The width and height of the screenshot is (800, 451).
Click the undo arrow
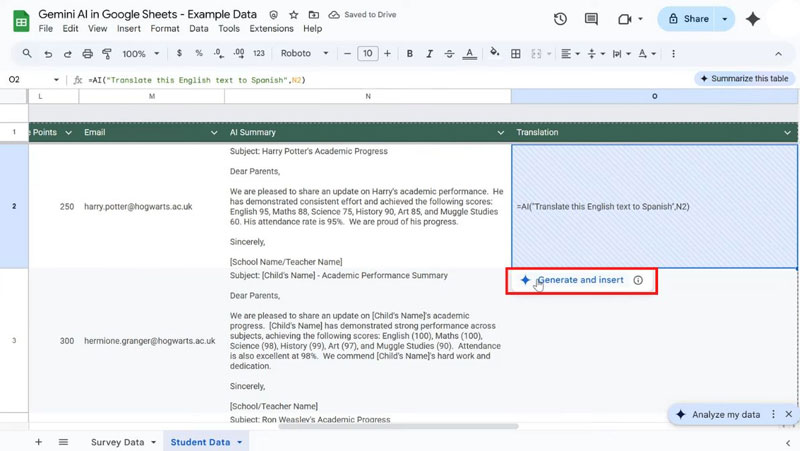[47, 53]
